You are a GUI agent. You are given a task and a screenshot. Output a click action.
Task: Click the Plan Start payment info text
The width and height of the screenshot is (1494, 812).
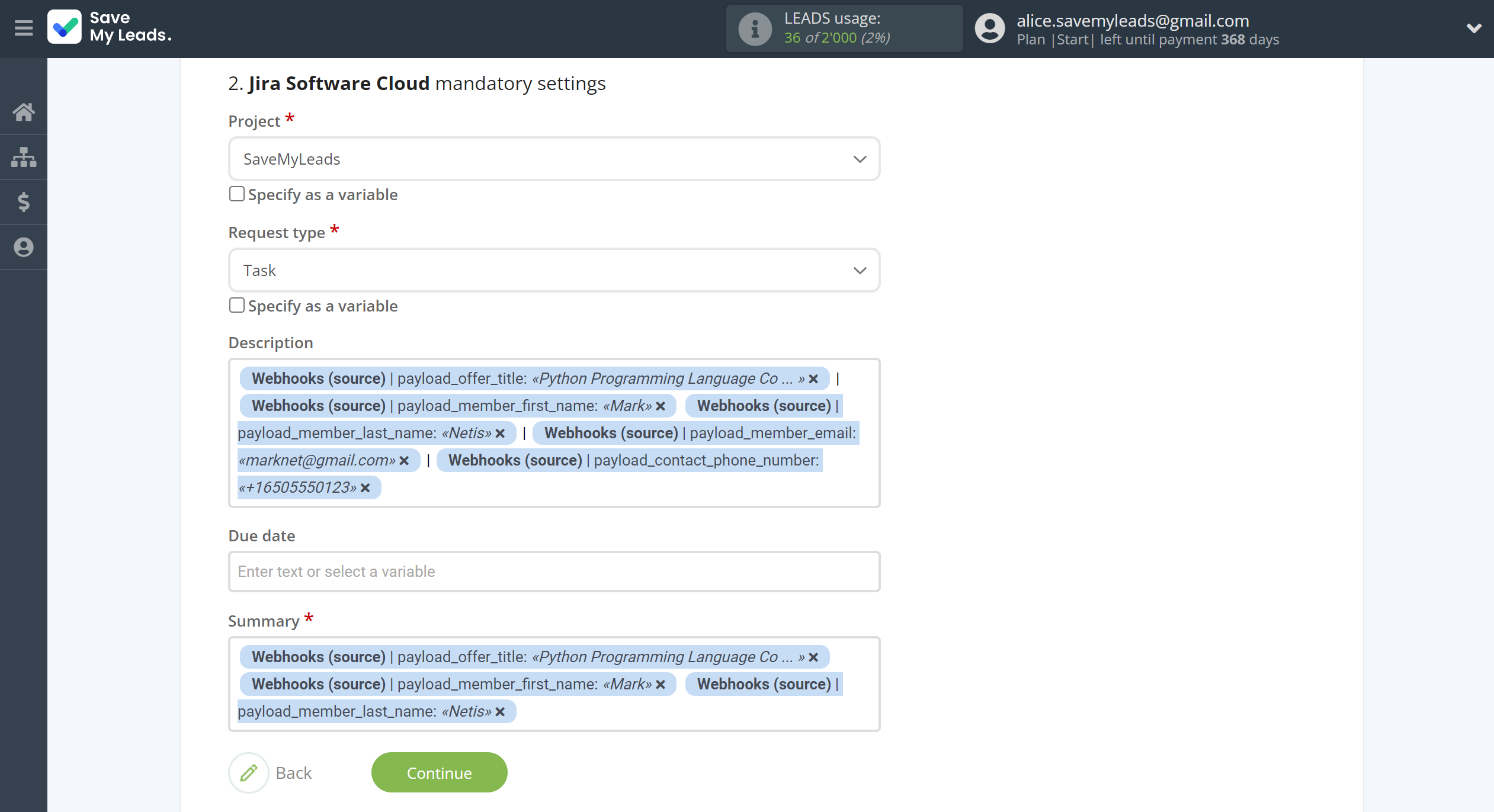(x=1147, y=40)
